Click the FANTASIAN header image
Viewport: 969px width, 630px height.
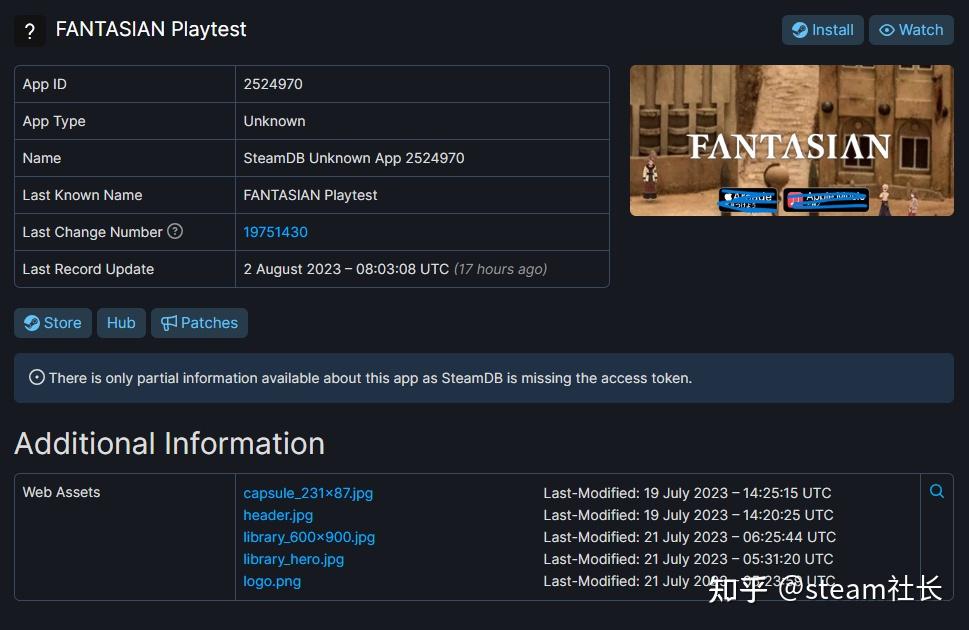790,140
